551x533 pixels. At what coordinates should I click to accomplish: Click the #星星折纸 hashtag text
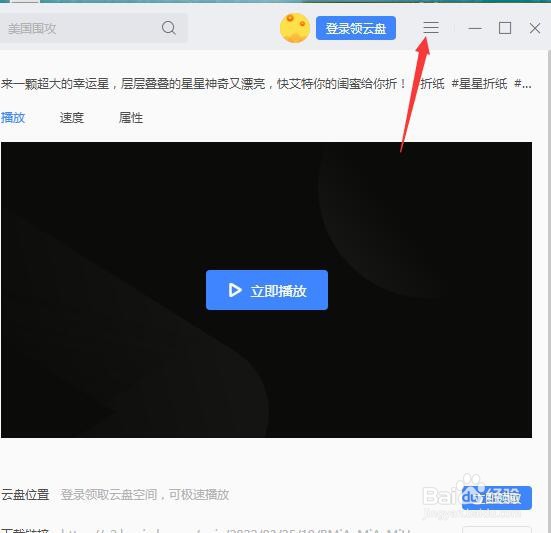(479, 84)
